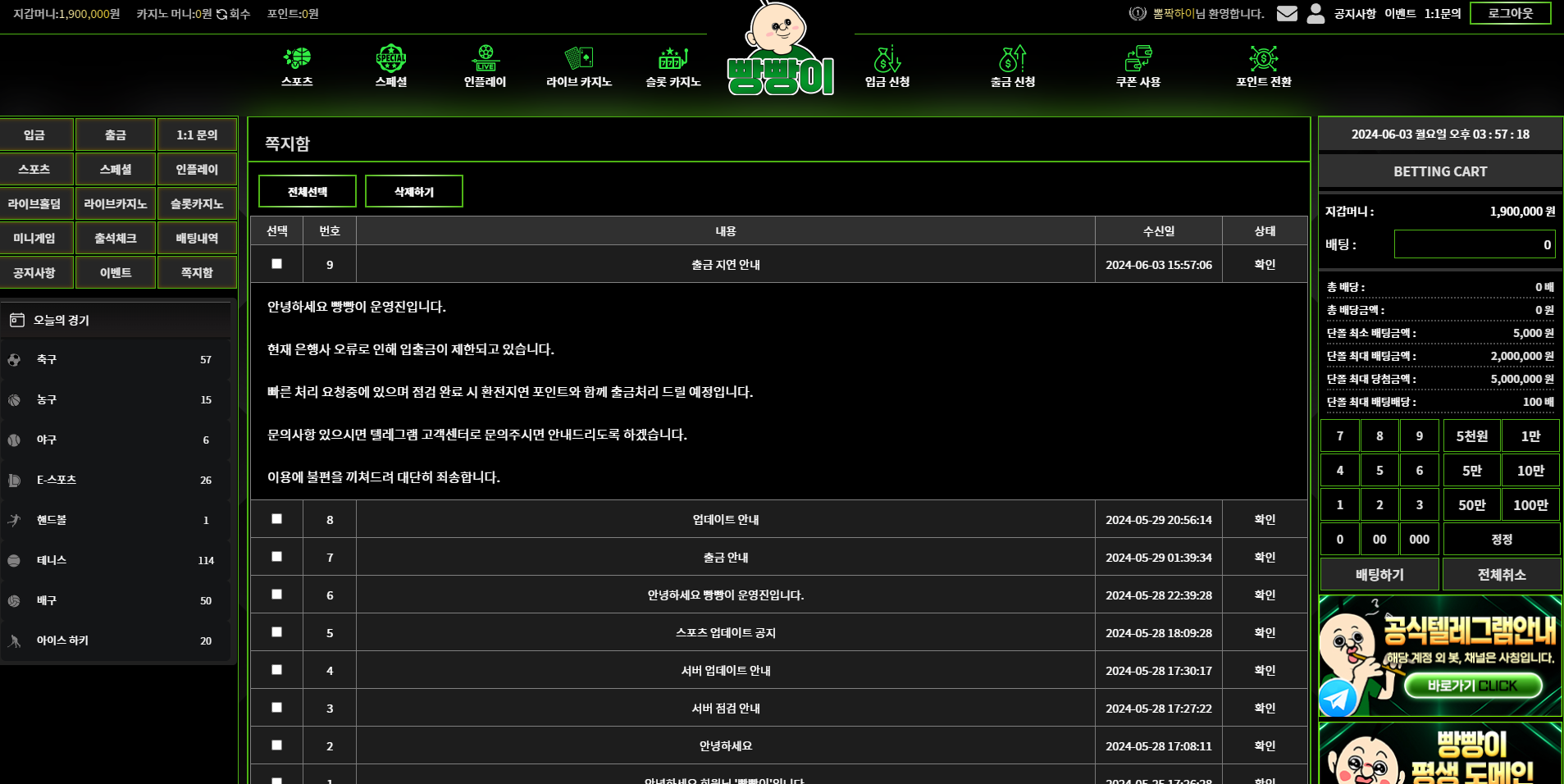This screenshot has height=784, width=1564.
Task: Click the Coupon use (쿠폰 사용) icon
Action: point(1138,59)
